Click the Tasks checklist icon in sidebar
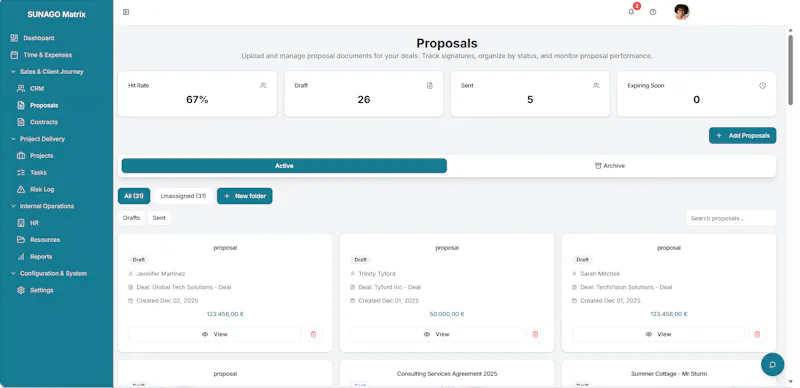800x388 pixels. pos(21,173)
